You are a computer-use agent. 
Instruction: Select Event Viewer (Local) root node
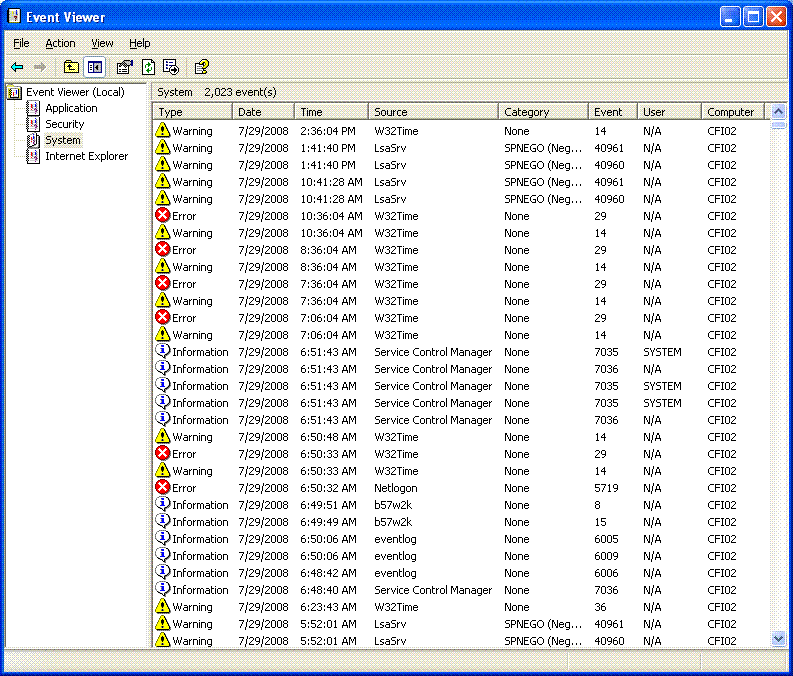75,92
